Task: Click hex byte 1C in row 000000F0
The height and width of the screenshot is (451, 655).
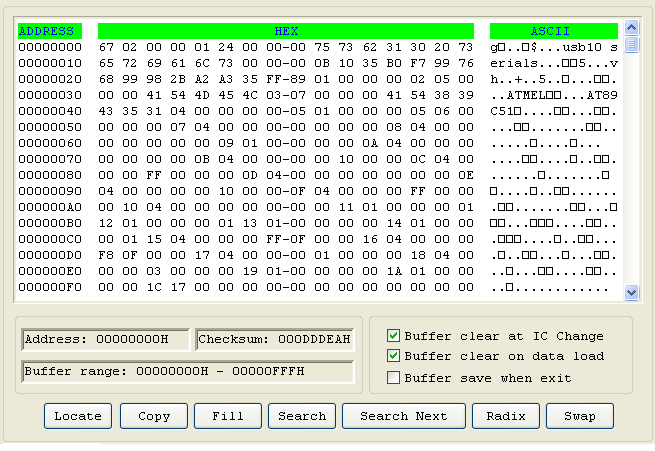Action: pos(154,287)
